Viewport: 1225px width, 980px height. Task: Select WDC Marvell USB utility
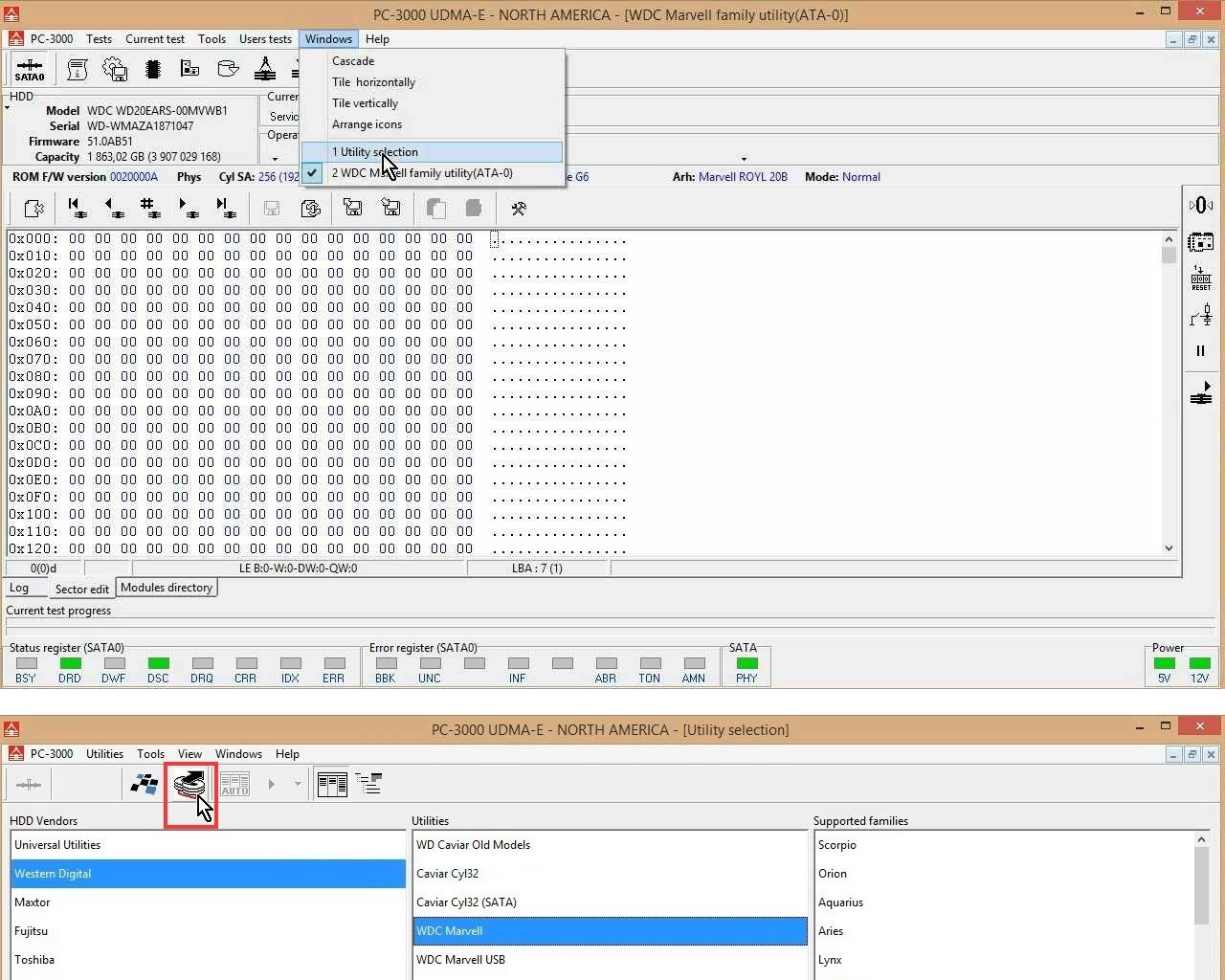pyautogui.click(x=460, y=960)
